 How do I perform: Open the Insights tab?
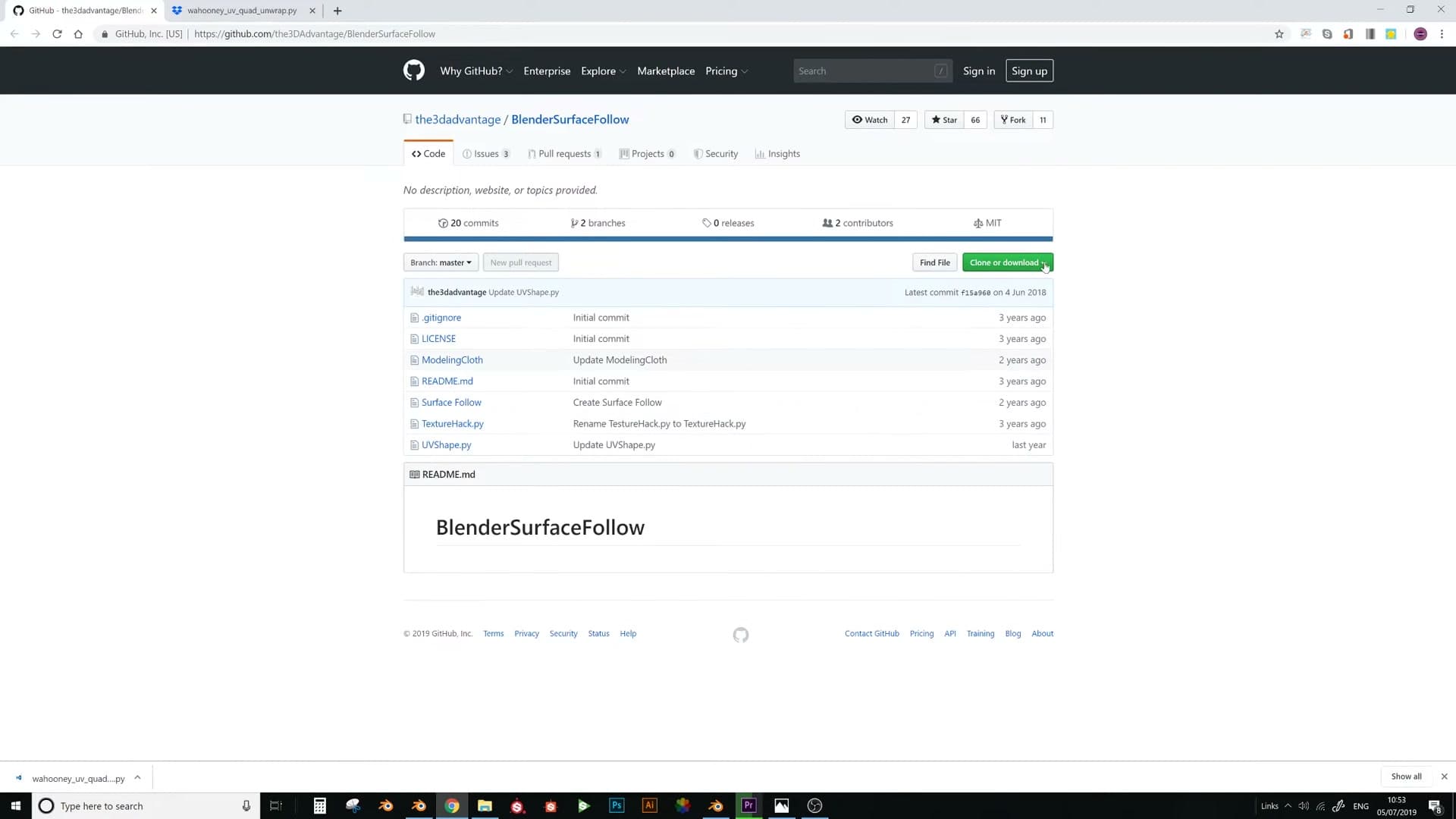777,153
